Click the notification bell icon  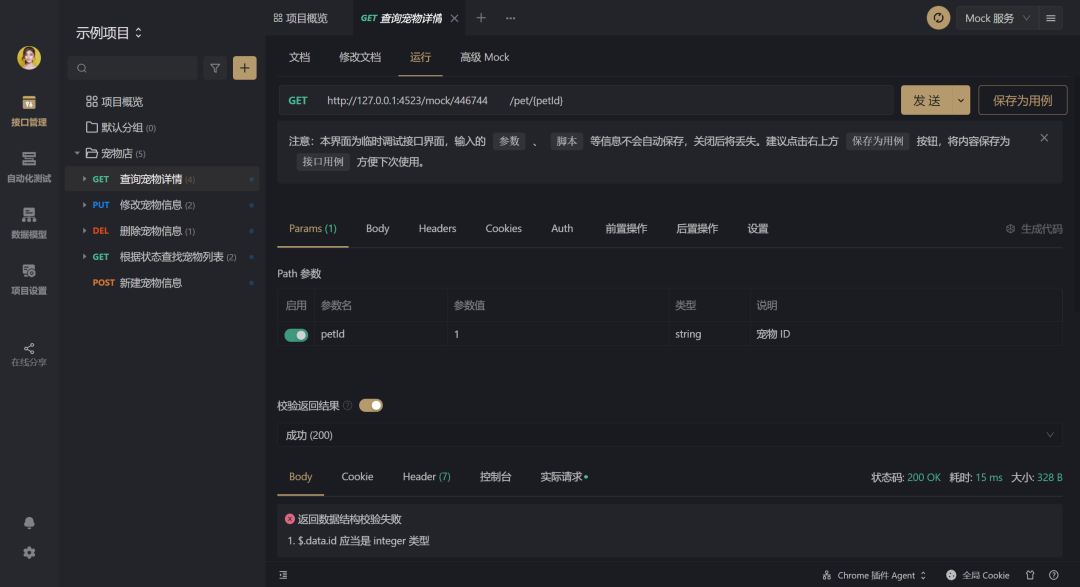(28, 522)
